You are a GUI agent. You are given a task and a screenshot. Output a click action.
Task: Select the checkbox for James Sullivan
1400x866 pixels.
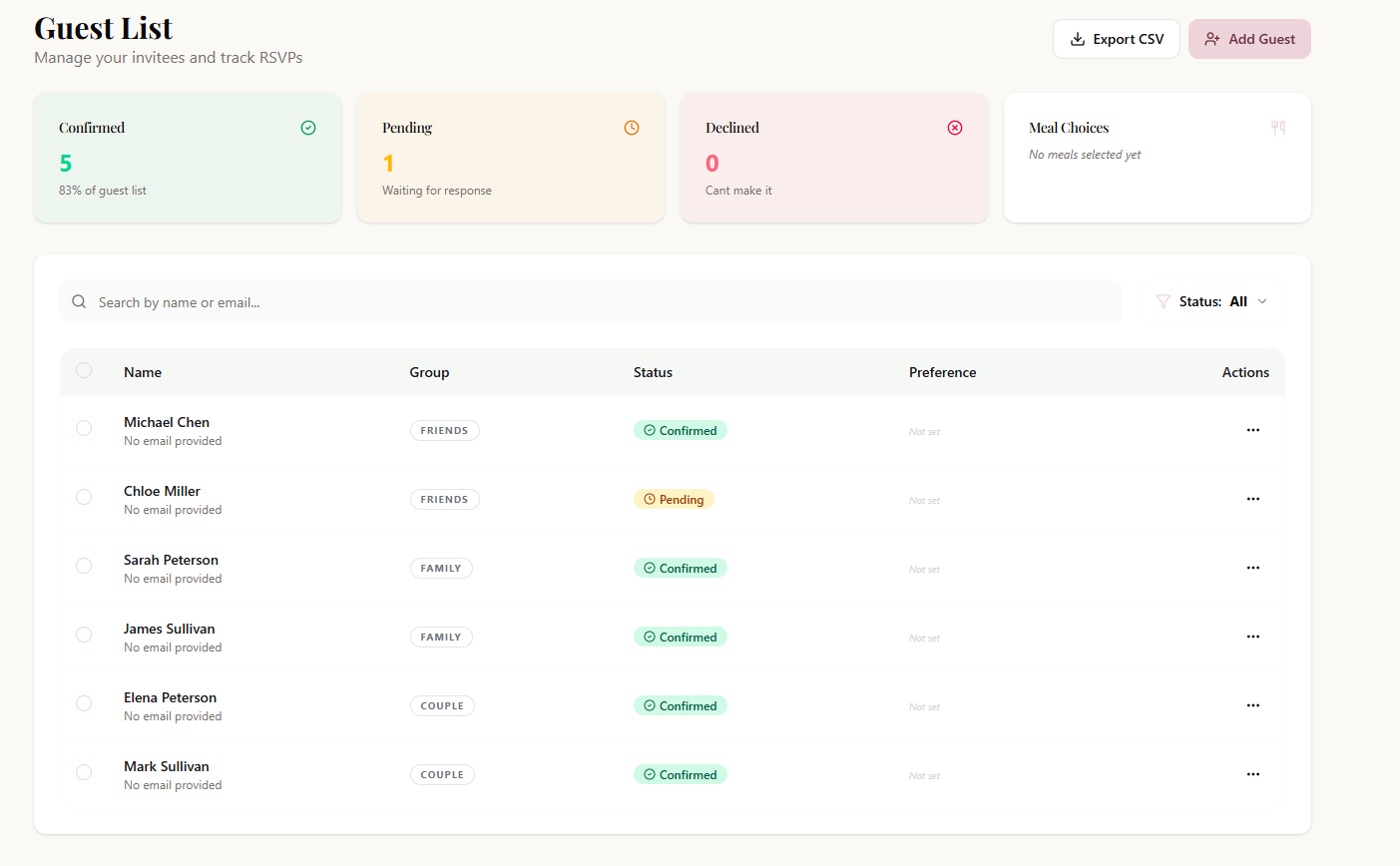84,635
